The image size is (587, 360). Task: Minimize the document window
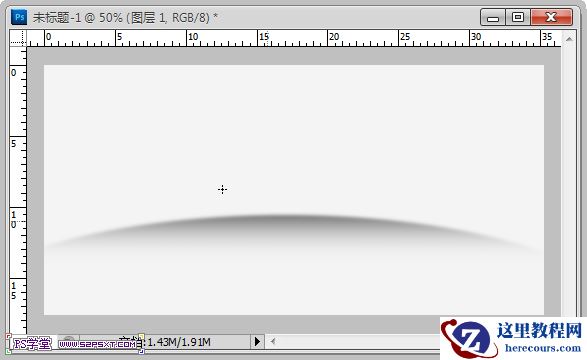(493, 18)
